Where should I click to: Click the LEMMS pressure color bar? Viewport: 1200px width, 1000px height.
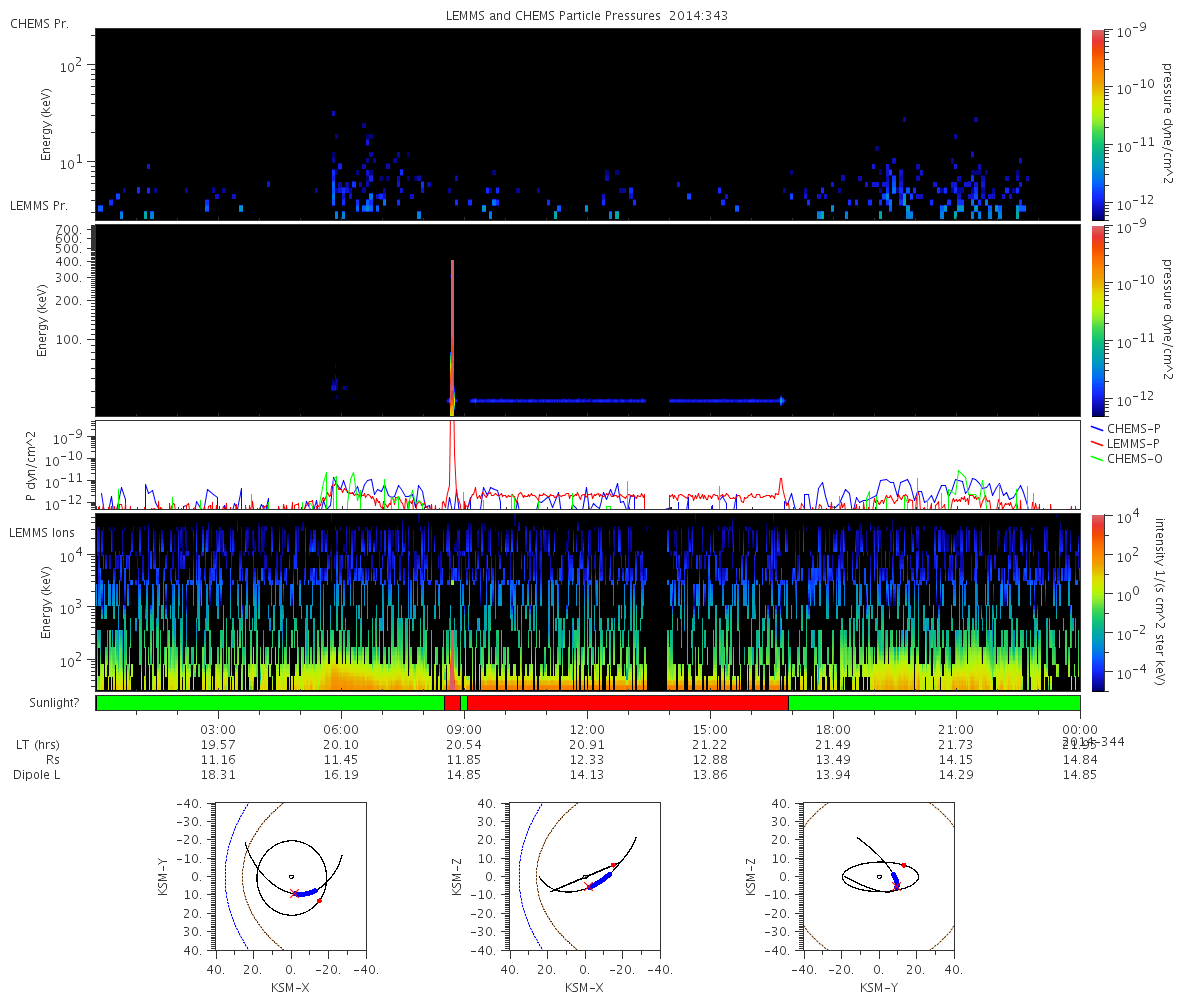(x=1097, y=320)
